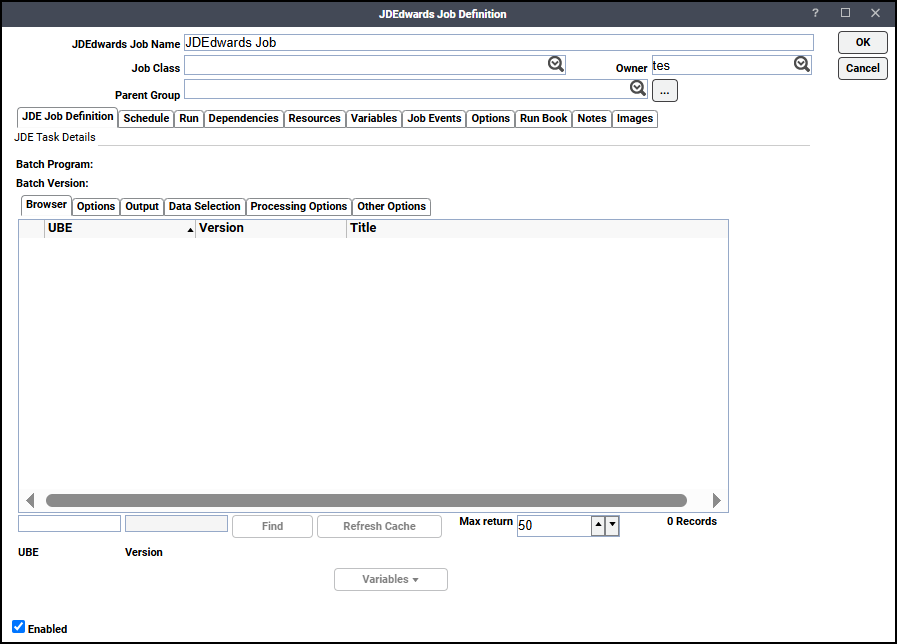897x644 pixels.
Task: Select the JDE Job Definition tab
Action: pos(68,117)
